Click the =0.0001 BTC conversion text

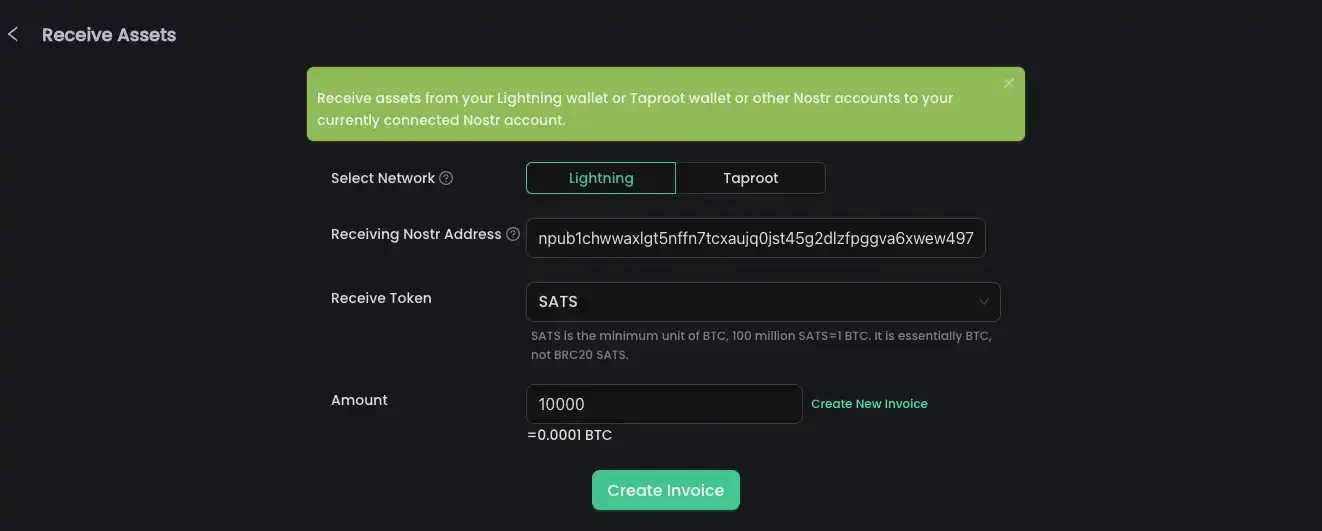569,435
